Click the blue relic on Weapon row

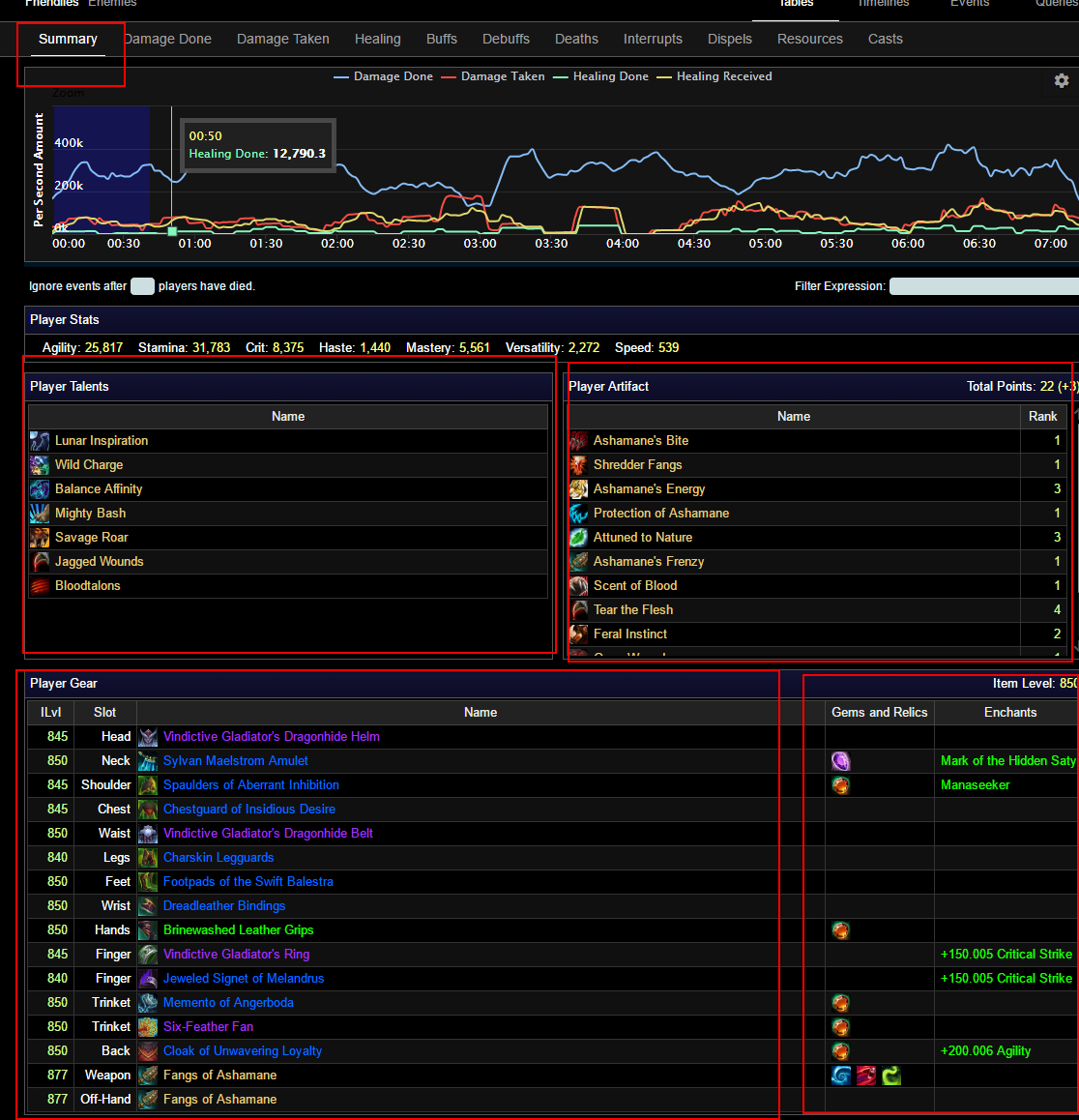(840, 1076)
